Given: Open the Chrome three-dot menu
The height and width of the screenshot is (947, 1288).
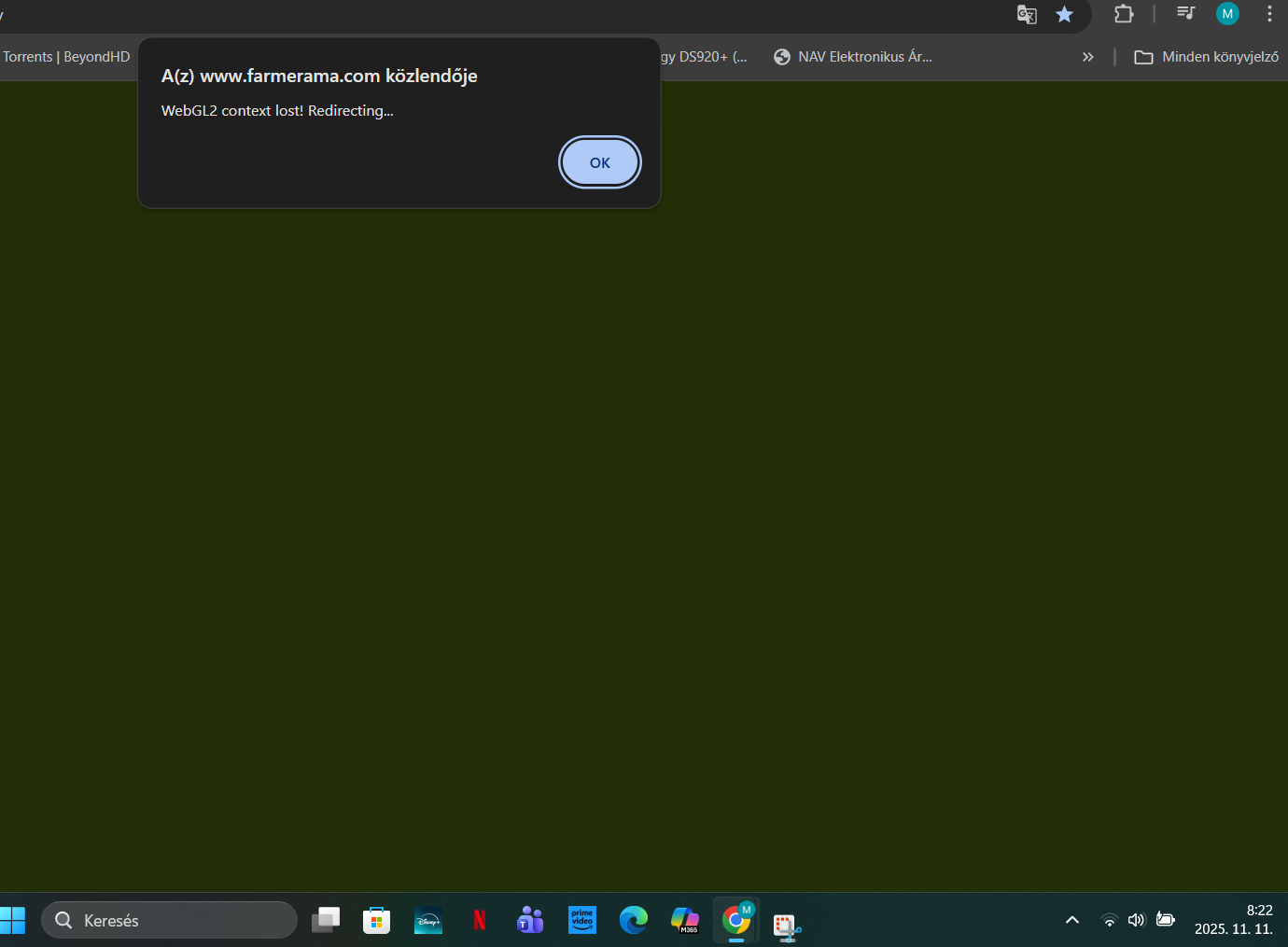Looking at the screenshot, I should [x=1269, y=14].
